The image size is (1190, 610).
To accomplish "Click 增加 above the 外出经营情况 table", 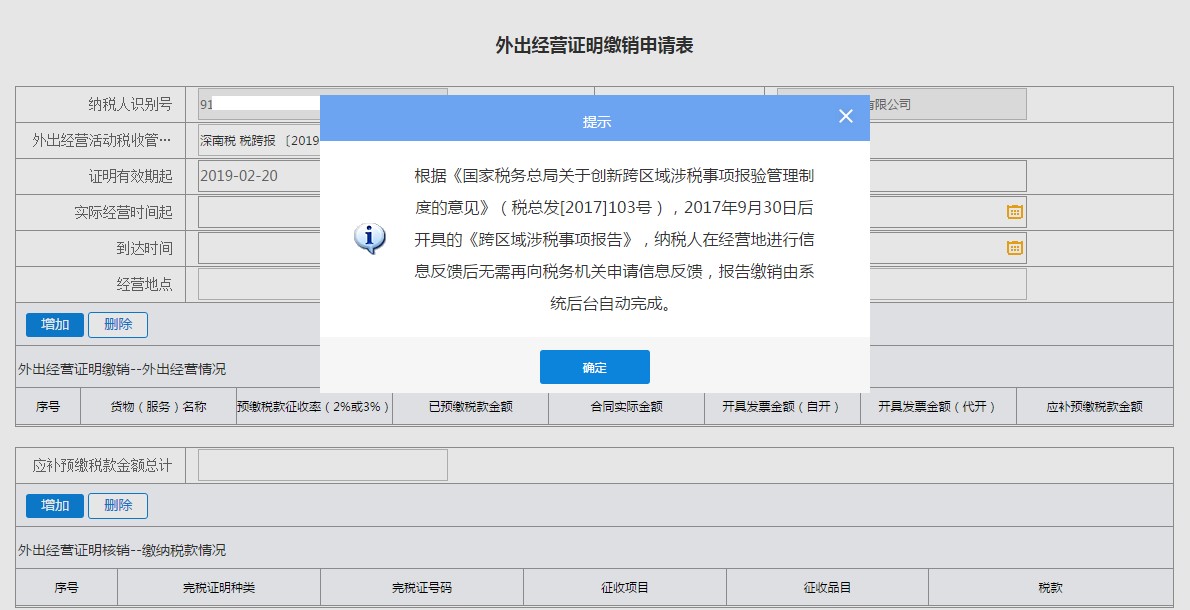I will tap(55, 325).
